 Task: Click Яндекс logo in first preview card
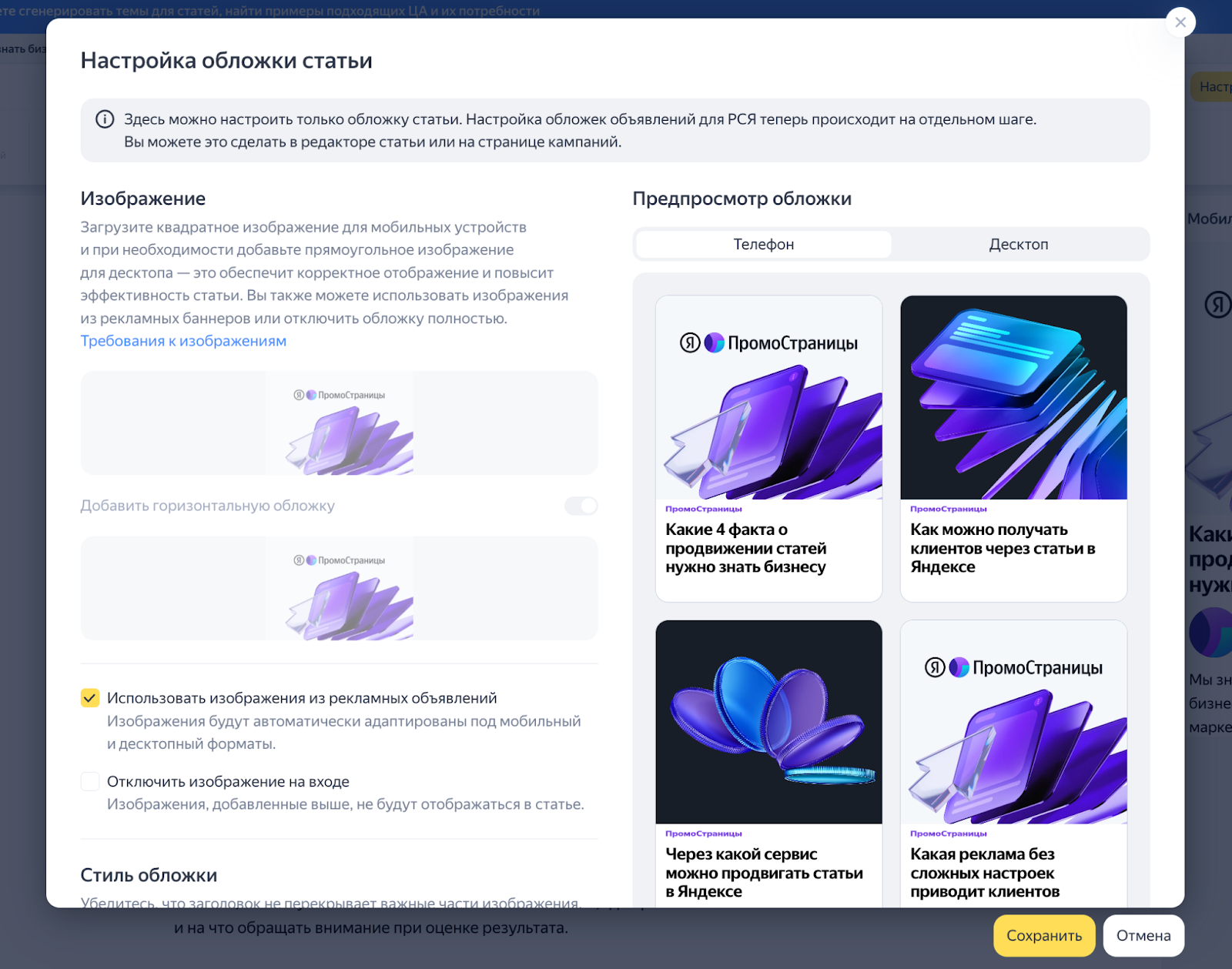tap(690, 342)
